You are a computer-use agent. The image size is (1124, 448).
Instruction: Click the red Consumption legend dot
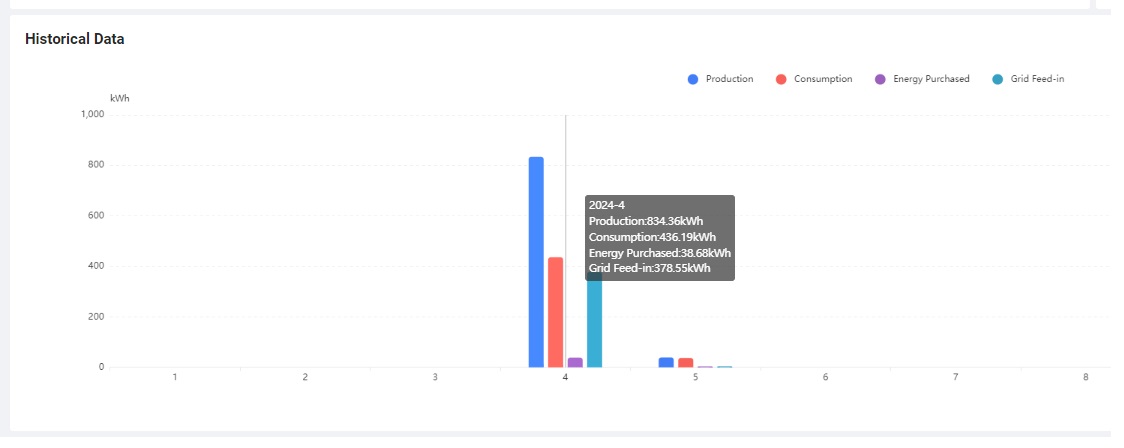pos(781,79)
